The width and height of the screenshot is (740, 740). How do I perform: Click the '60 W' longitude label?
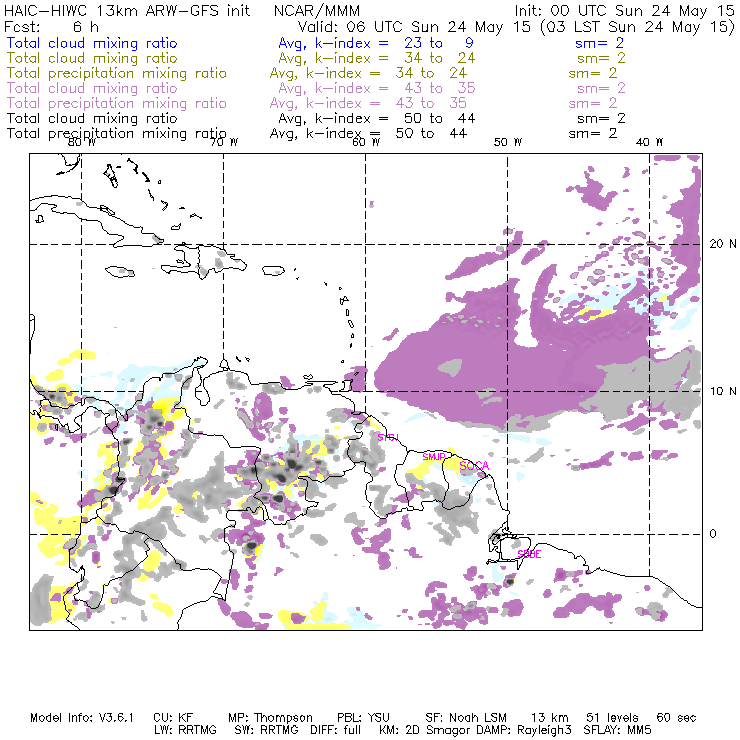click(366, 142)
